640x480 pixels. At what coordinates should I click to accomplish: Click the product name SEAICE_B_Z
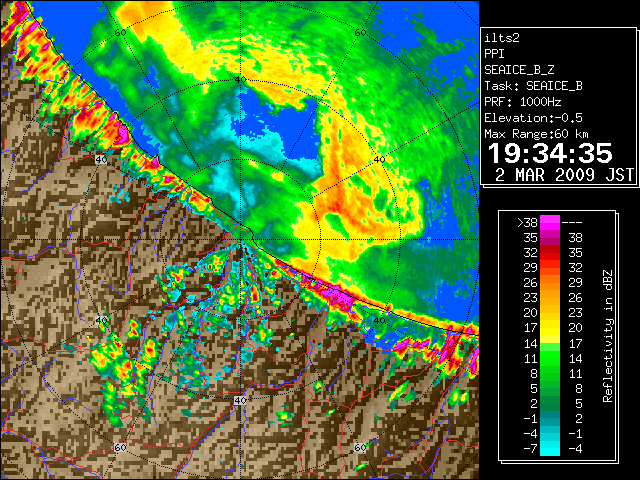(x=519, y=70)
